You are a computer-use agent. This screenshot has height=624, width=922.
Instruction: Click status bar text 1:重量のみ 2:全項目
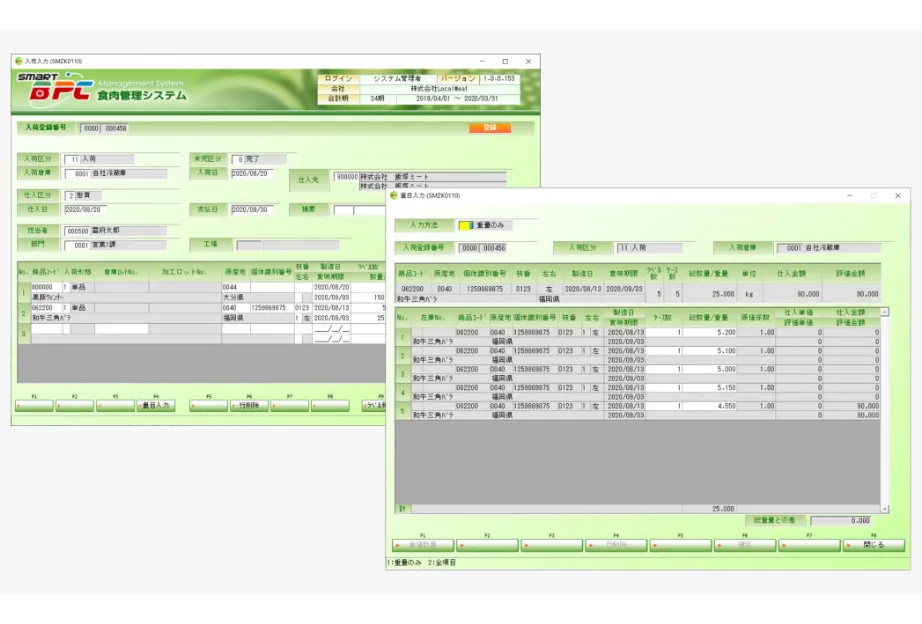pyautogui.click(x=421, y=563)
